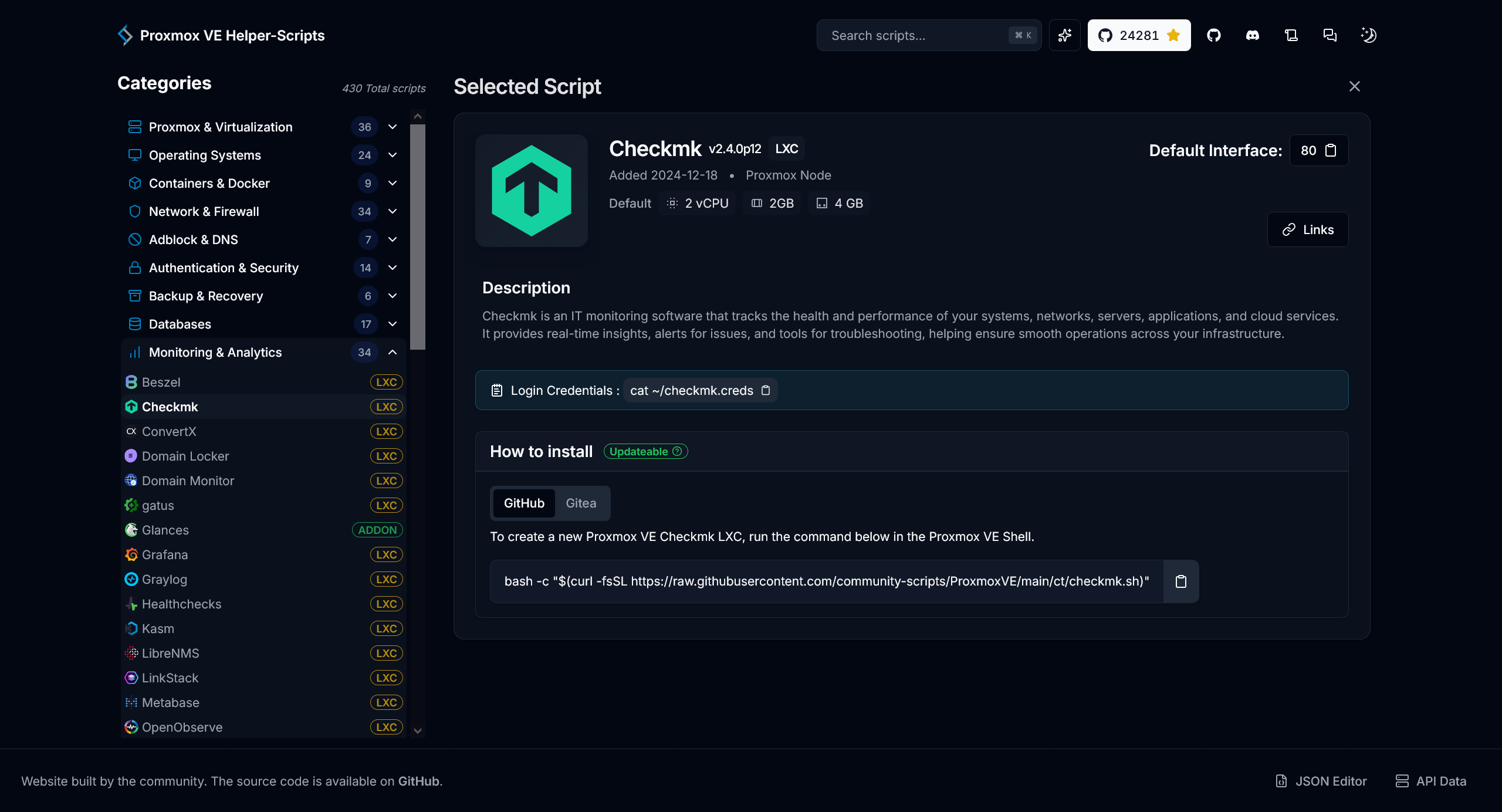This screenshot has width=1502, height=812.
Task: Expand the Operating Systems category
Action: coord(263,155)
